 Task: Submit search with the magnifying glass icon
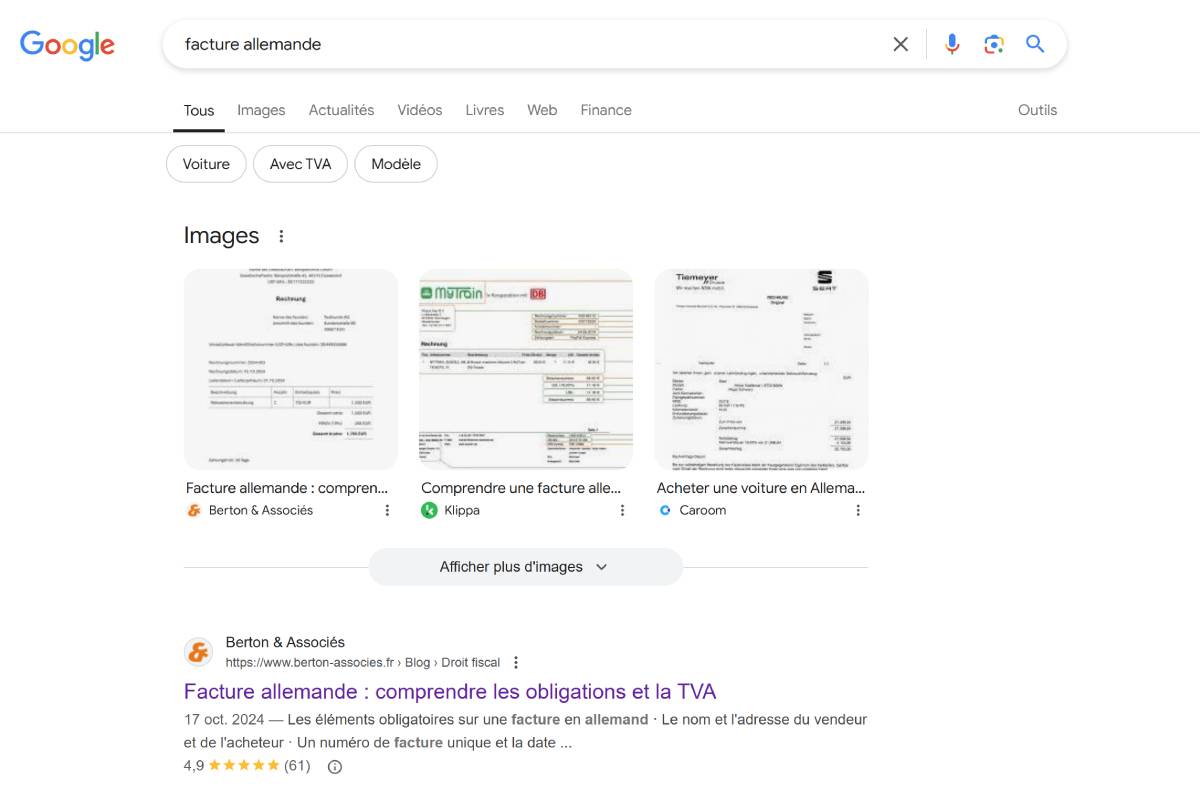pyautogui.click(x=1035, y=44)
